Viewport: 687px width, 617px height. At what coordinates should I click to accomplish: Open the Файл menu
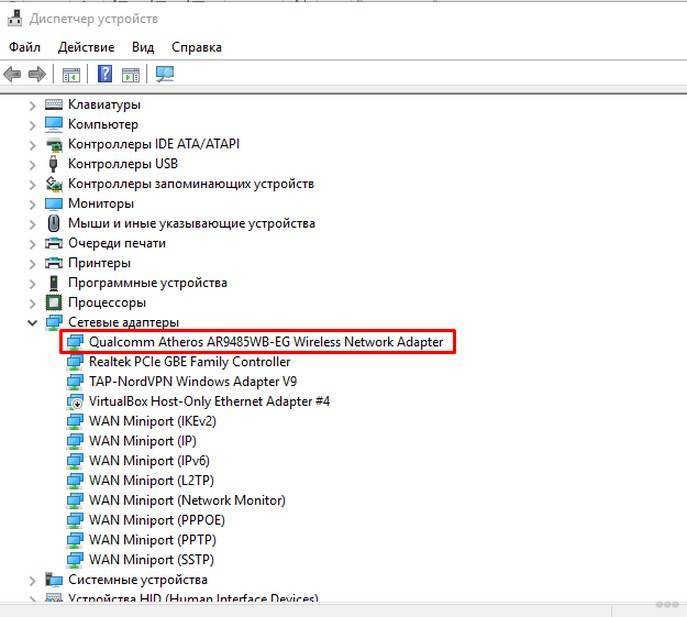coord(25,47)
